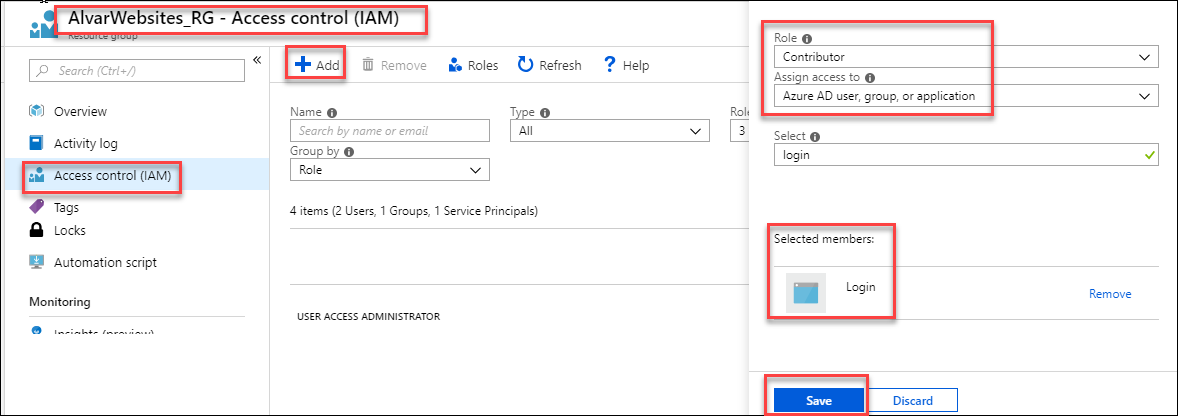This screenshot has width=1178, height=416.
Task: Open the Roles toolbar item
Action: tap(473, 65)
